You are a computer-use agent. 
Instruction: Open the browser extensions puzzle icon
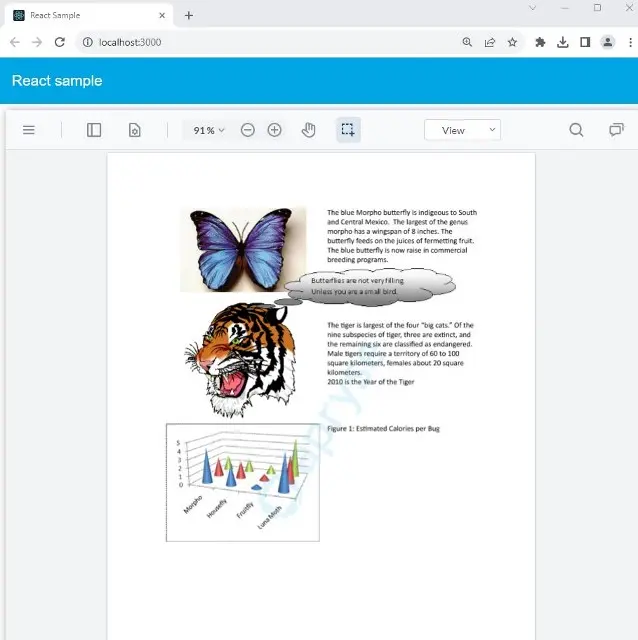[x=540, y=42]
